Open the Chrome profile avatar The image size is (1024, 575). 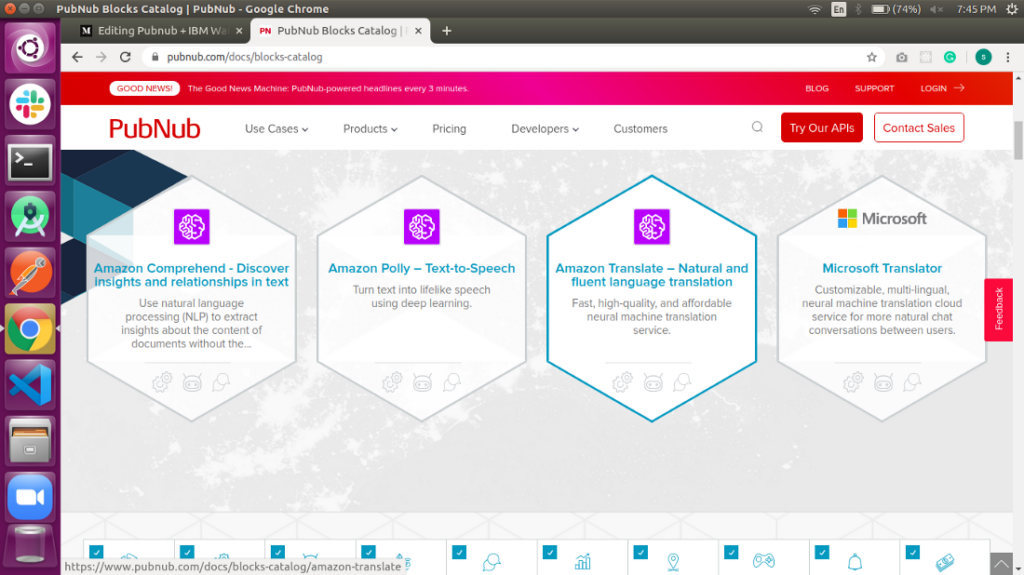coord(983,57)
